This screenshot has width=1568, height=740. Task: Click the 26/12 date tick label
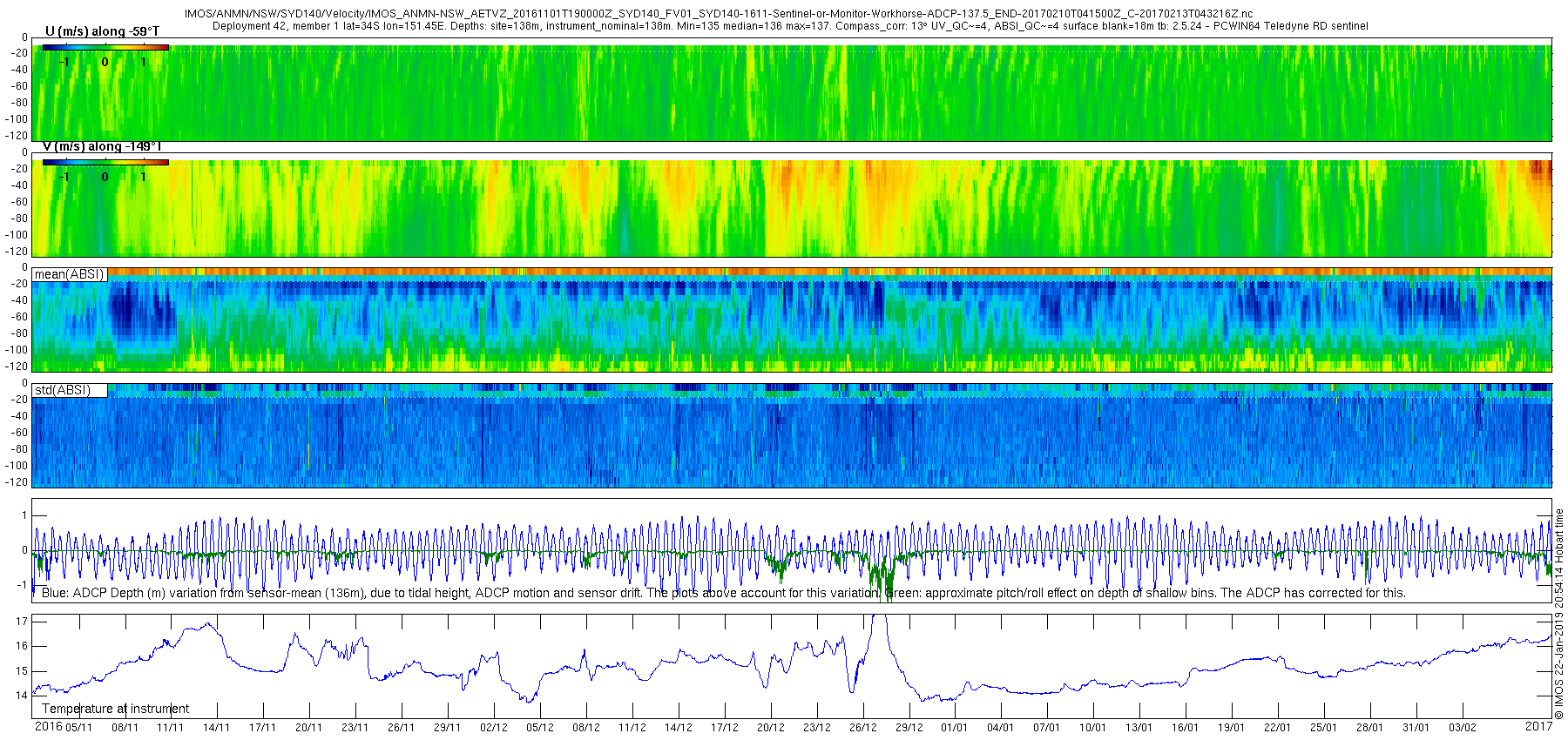coord(862,728)
